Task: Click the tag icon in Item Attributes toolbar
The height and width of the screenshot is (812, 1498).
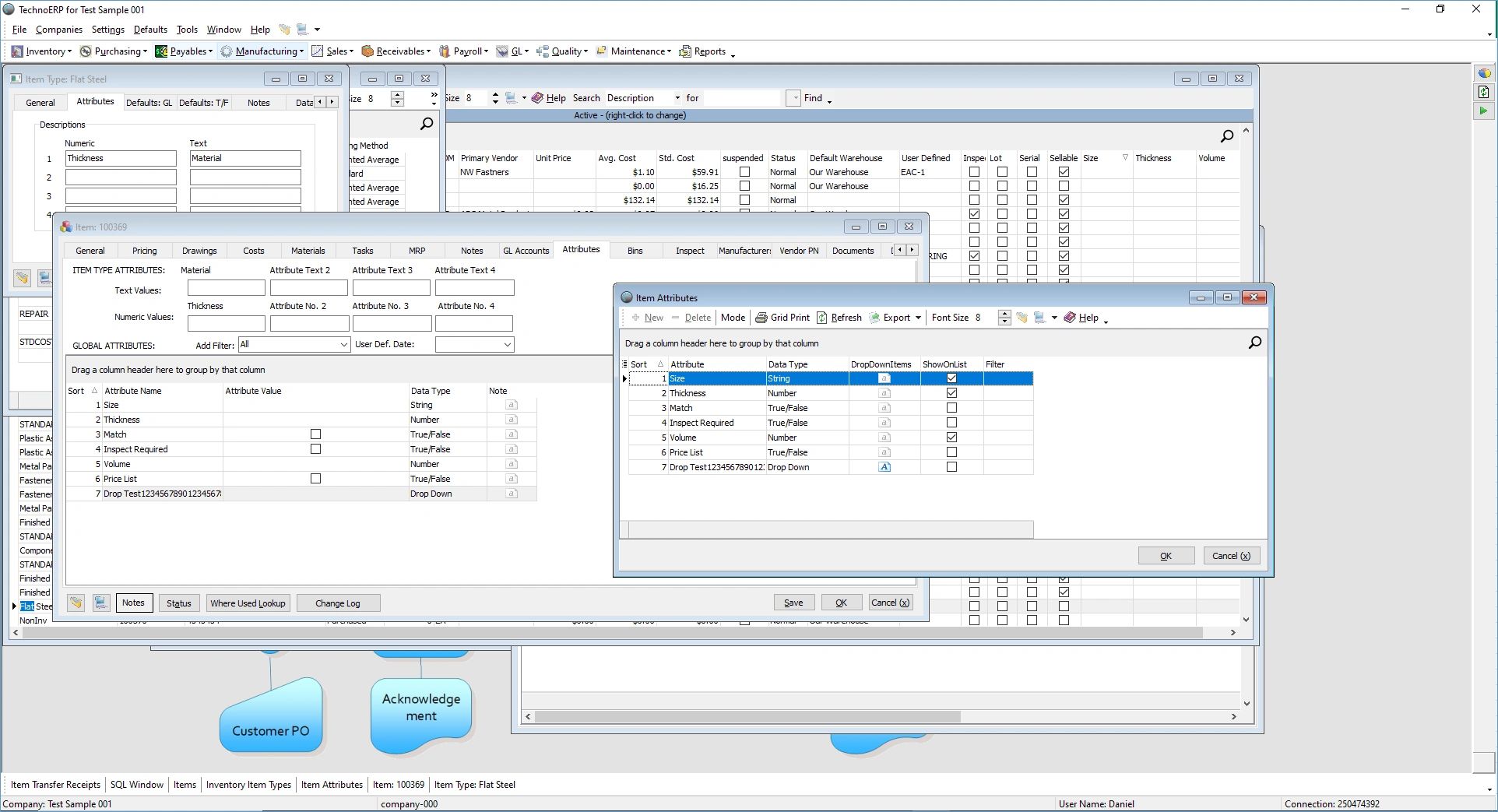Action: (1022, 318)
